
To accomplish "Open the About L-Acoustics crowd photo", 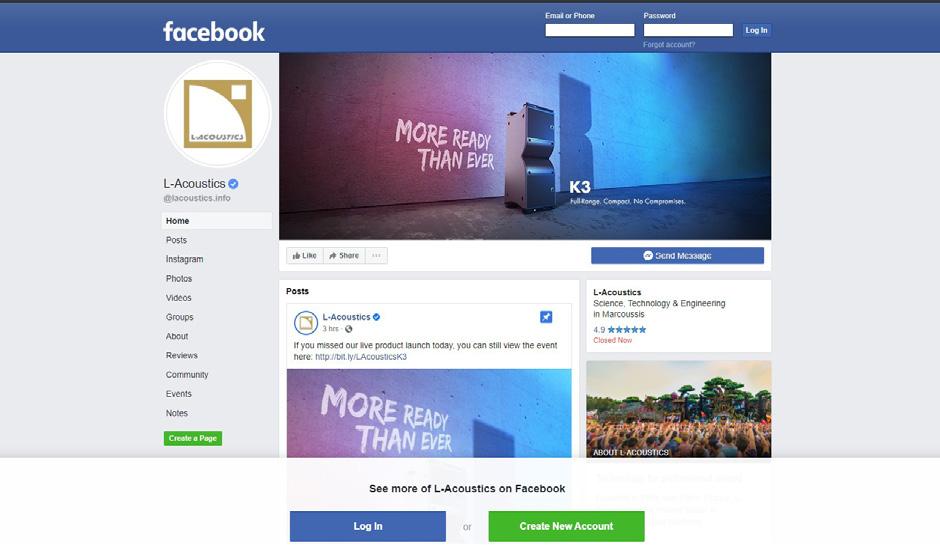I will 679,409.
